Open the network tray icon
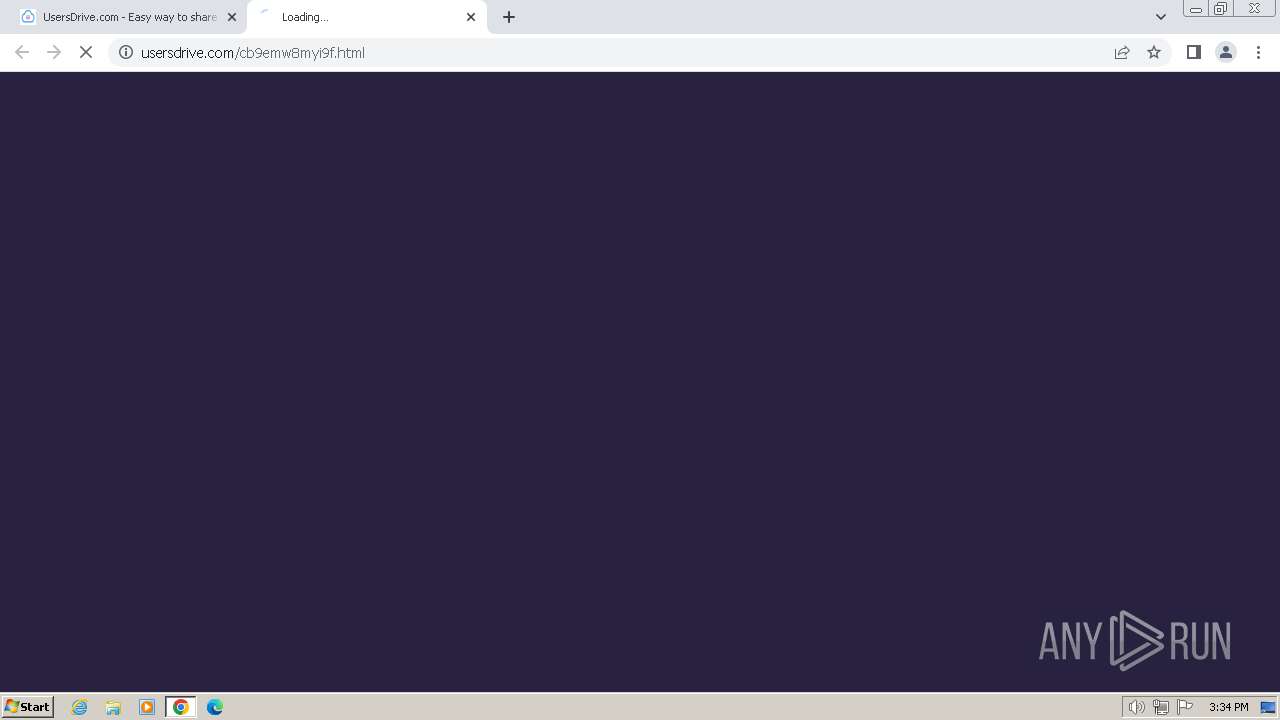Viewport: 1280px width, 720px height. (x=1160, y=707)
